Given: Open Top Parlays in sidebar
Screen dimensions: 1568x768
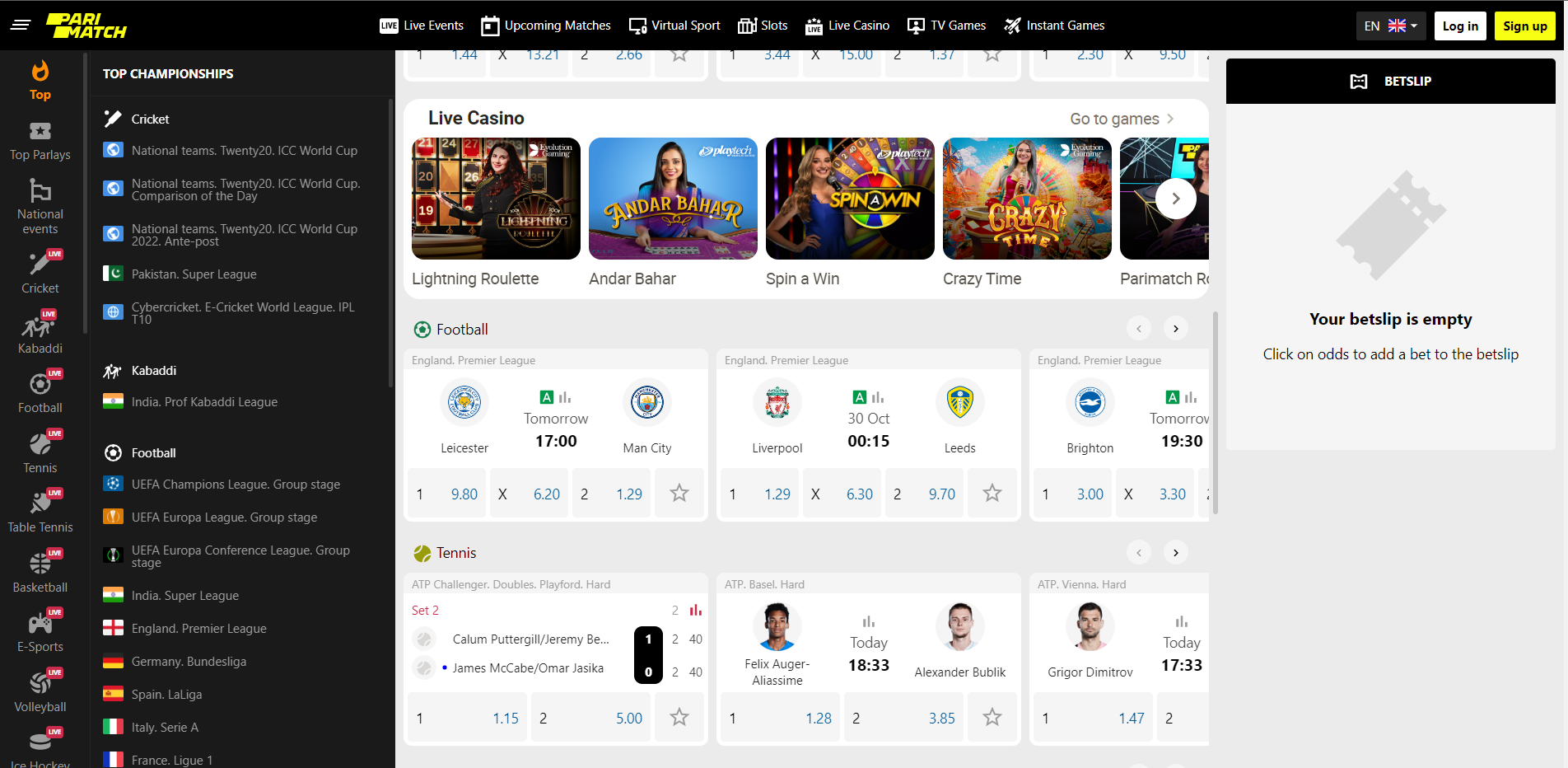Looking at the screenshot, I should click(x=40, y=141).
